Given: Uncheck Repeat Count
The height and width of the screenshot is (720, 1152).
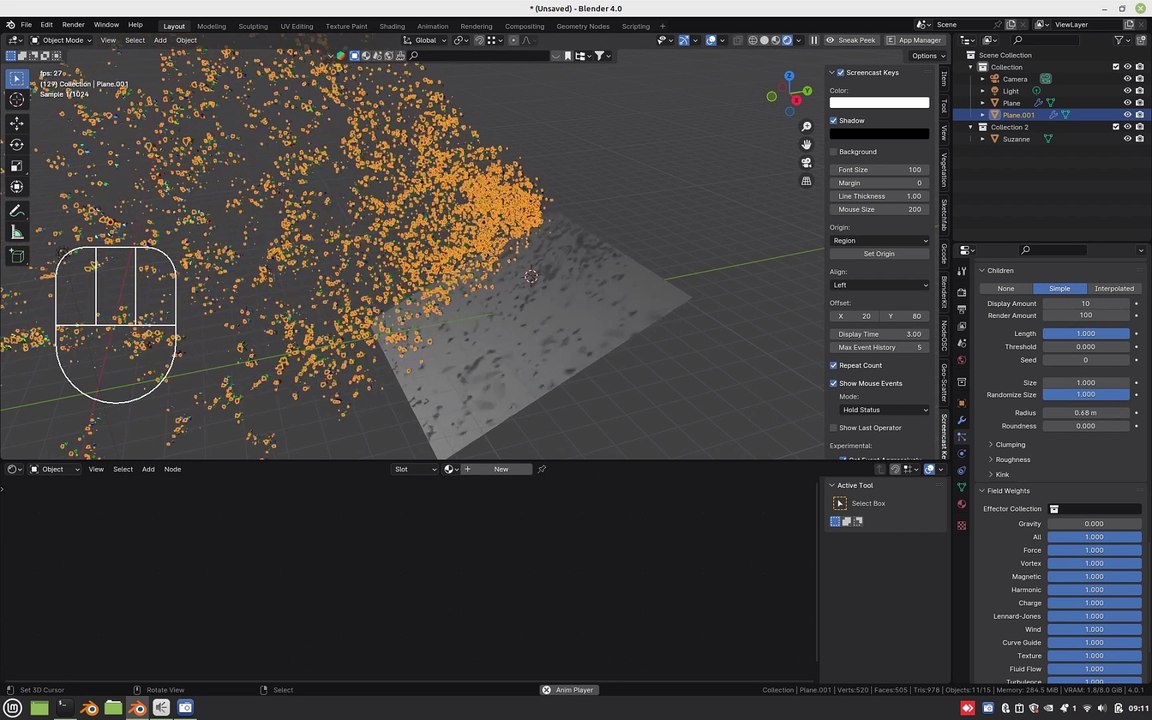Looking at the screenshot, I should pyautogui.click(x=834, y=365).
